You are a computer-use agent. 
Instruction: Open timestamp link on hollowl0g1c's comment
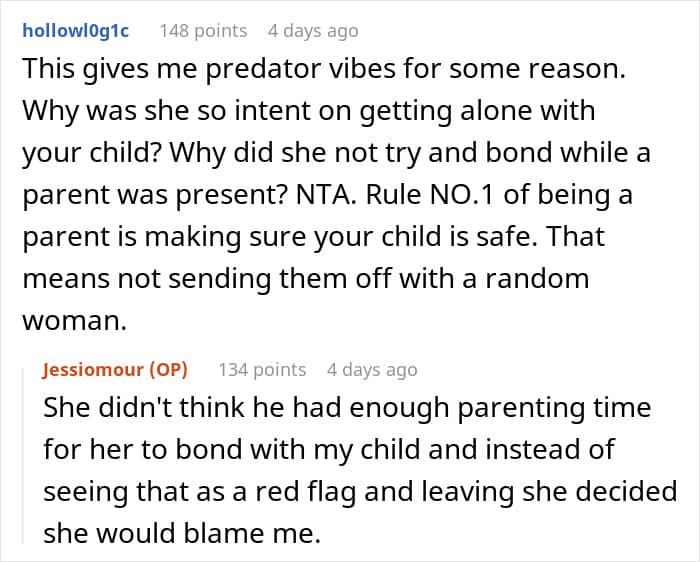(x=312, y=31)
